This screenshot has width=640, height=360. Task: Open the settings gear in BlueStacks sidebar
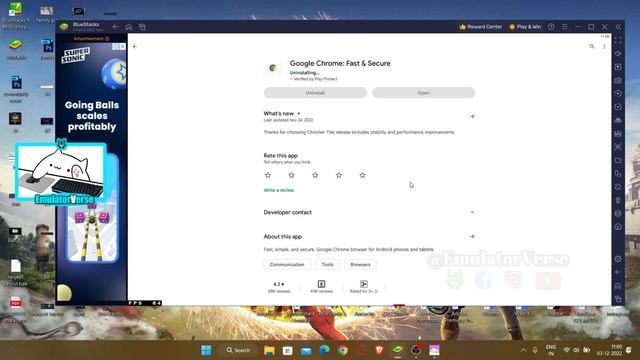[618, 259]
